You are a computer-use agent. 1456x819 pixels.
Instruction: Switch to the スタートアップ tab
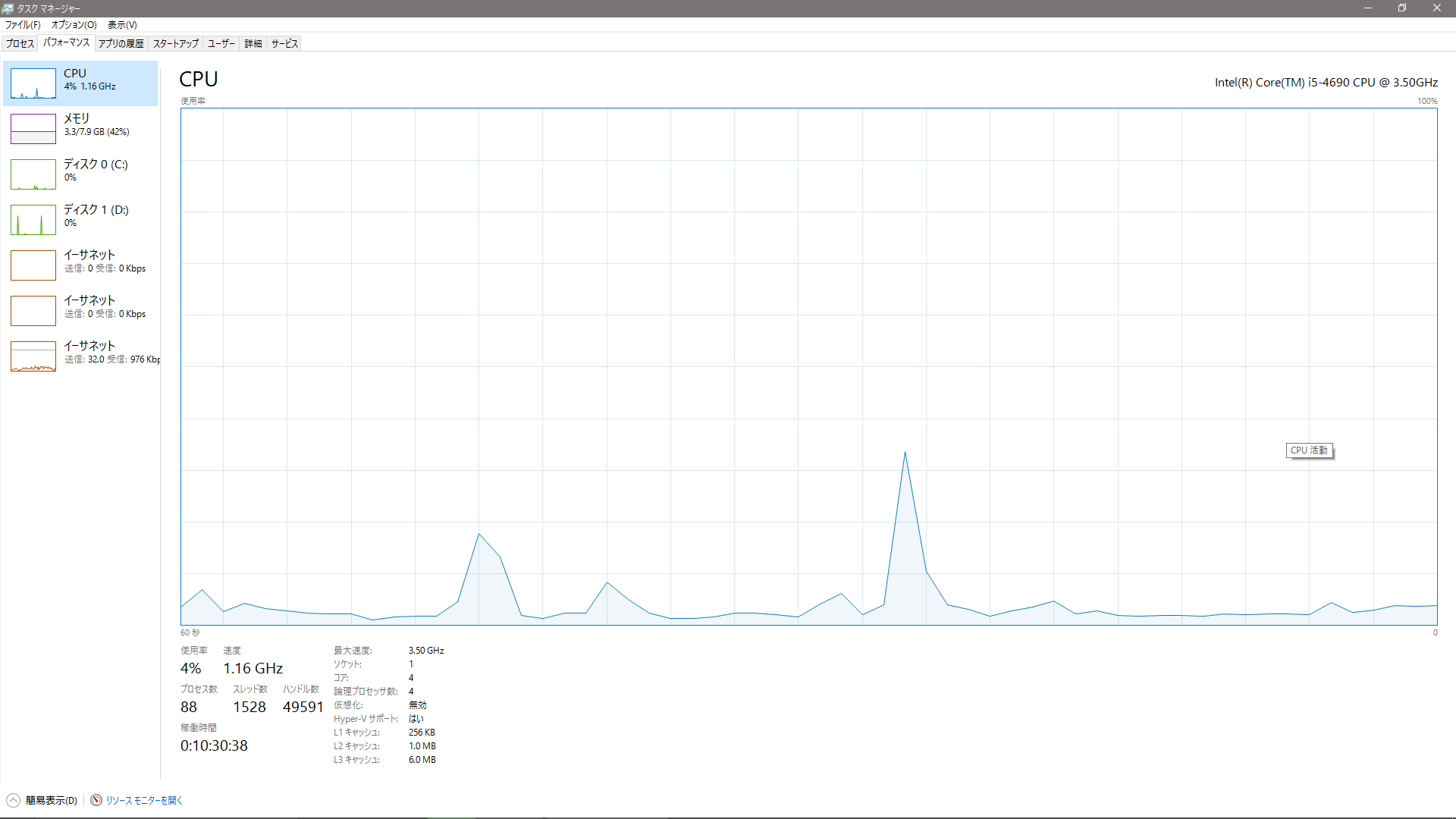[x=176, y=44]
